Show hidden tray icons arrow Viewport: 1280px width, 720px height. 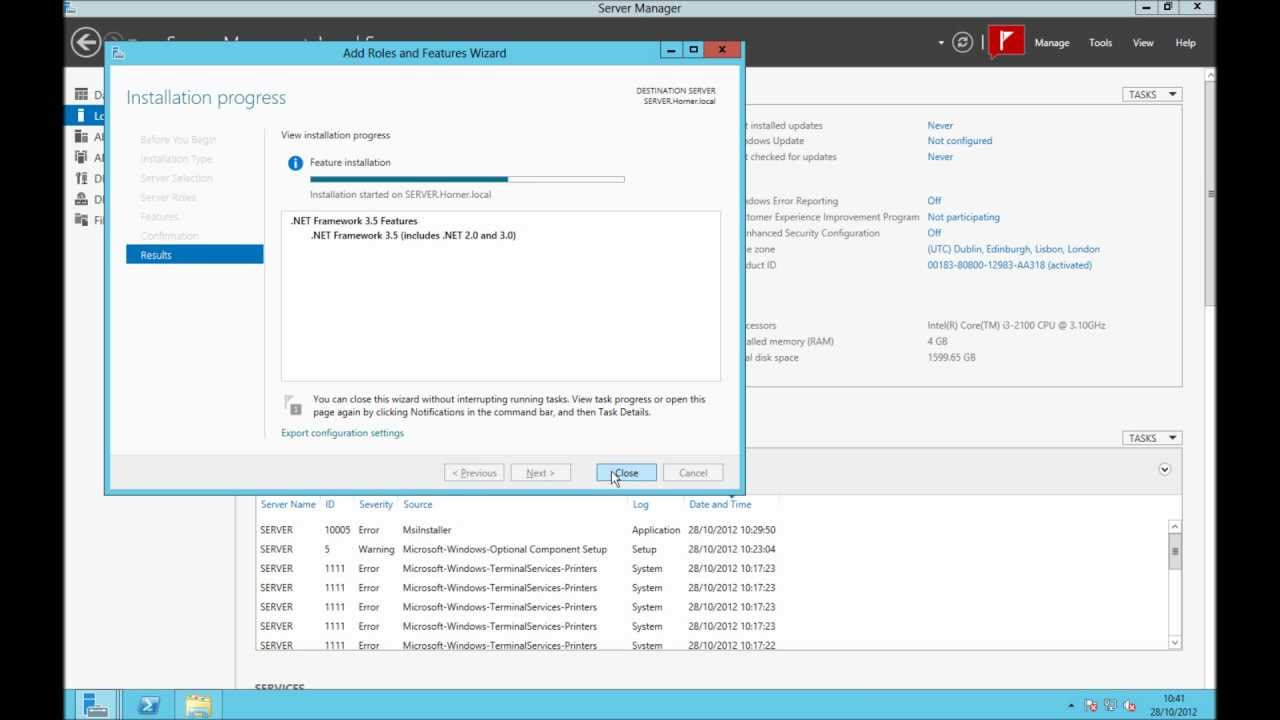(1072, 706)
